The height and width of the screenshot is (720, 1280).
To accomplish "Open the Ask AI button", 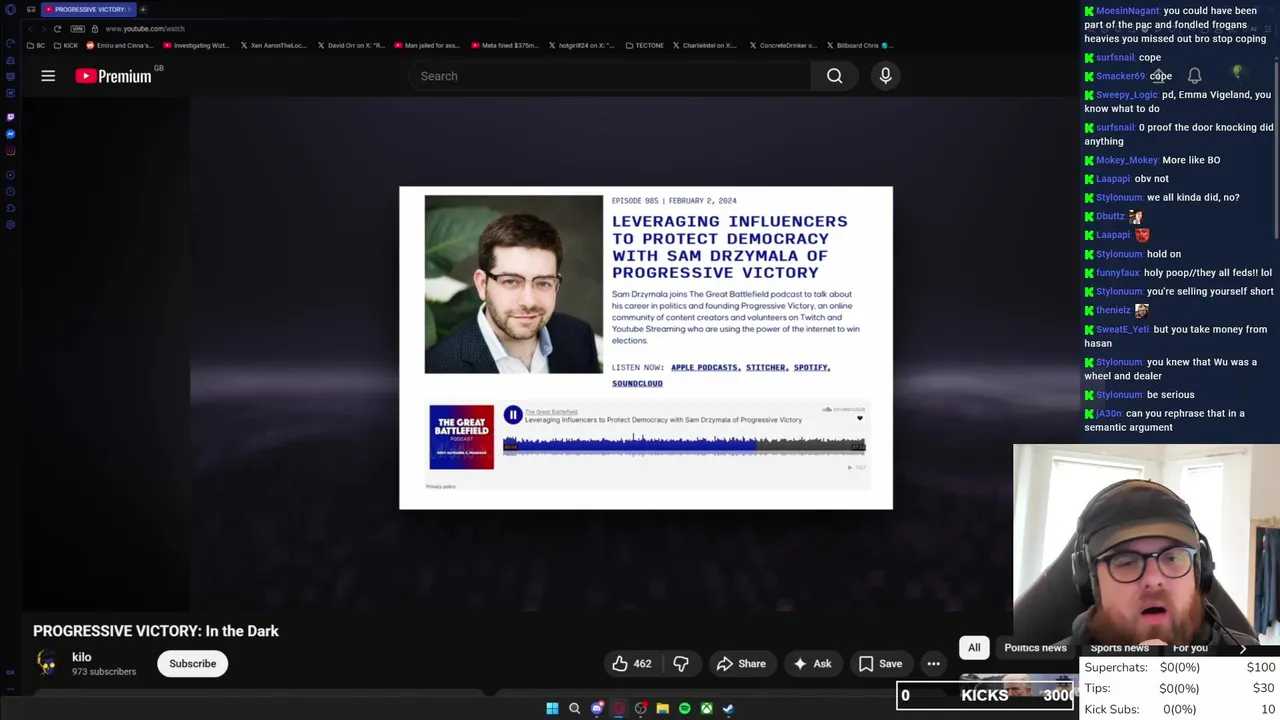I will [x=812, y=664].
